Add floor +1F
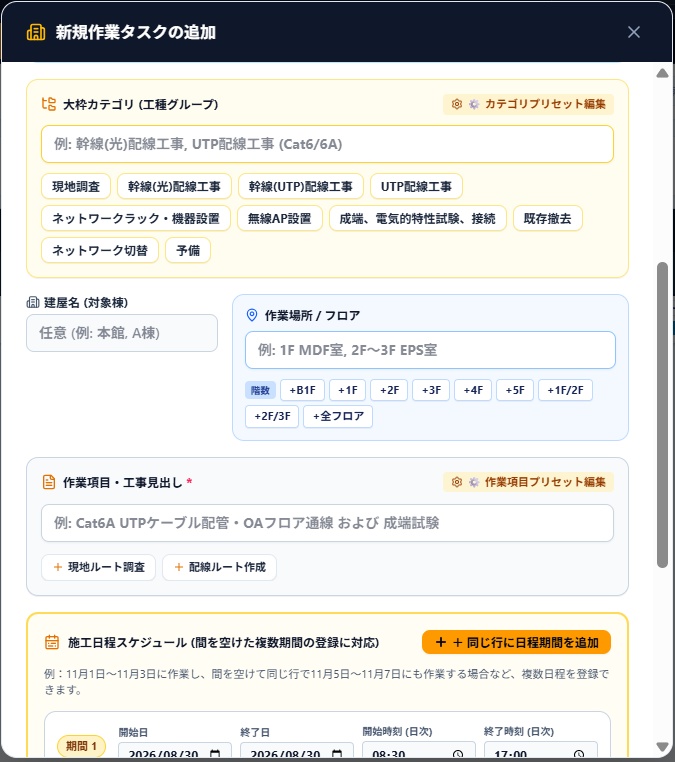This screenshot has width=675, height=762. coord(347,390)
